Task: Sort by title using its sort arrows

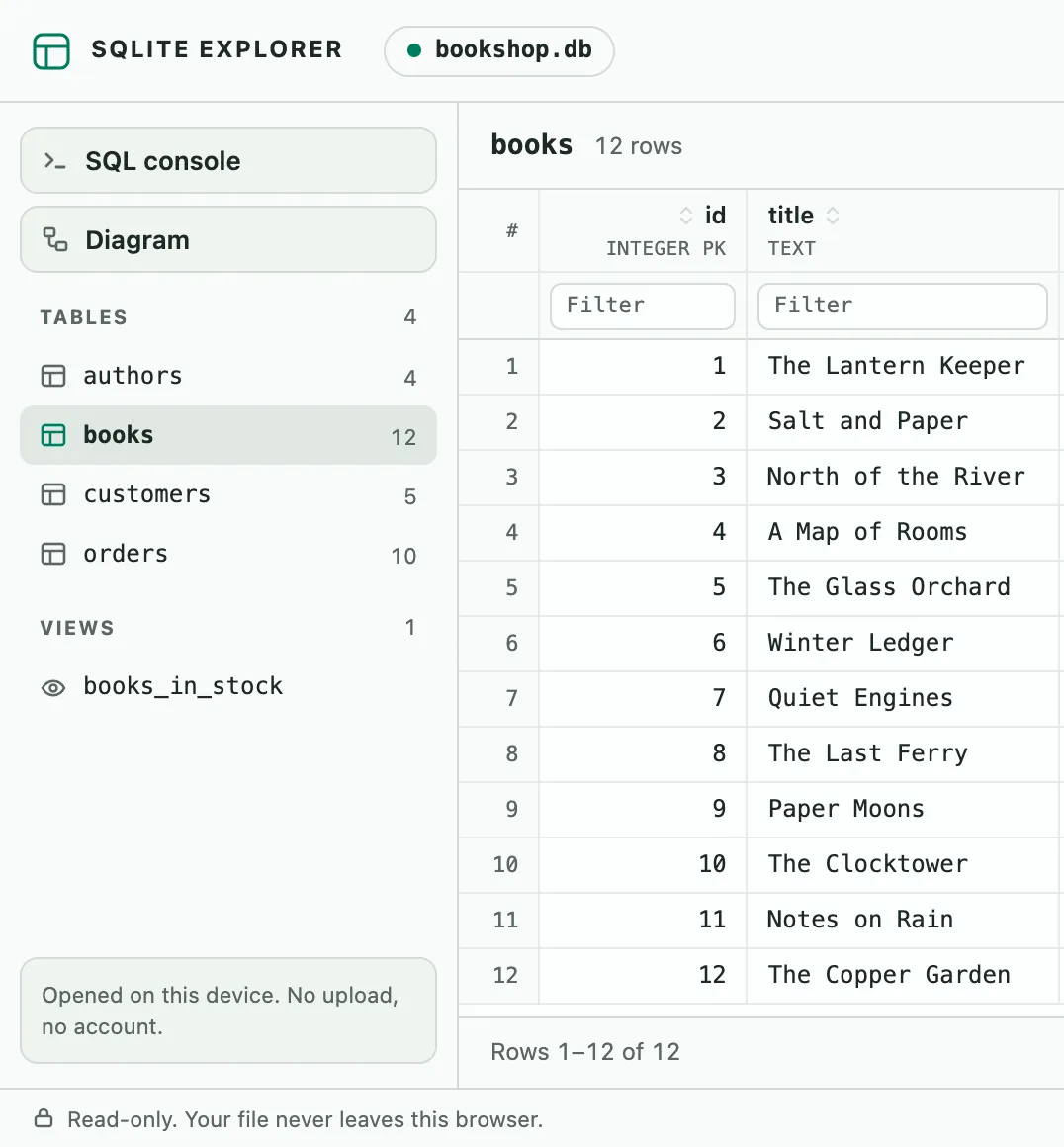Action: [832, 216]
